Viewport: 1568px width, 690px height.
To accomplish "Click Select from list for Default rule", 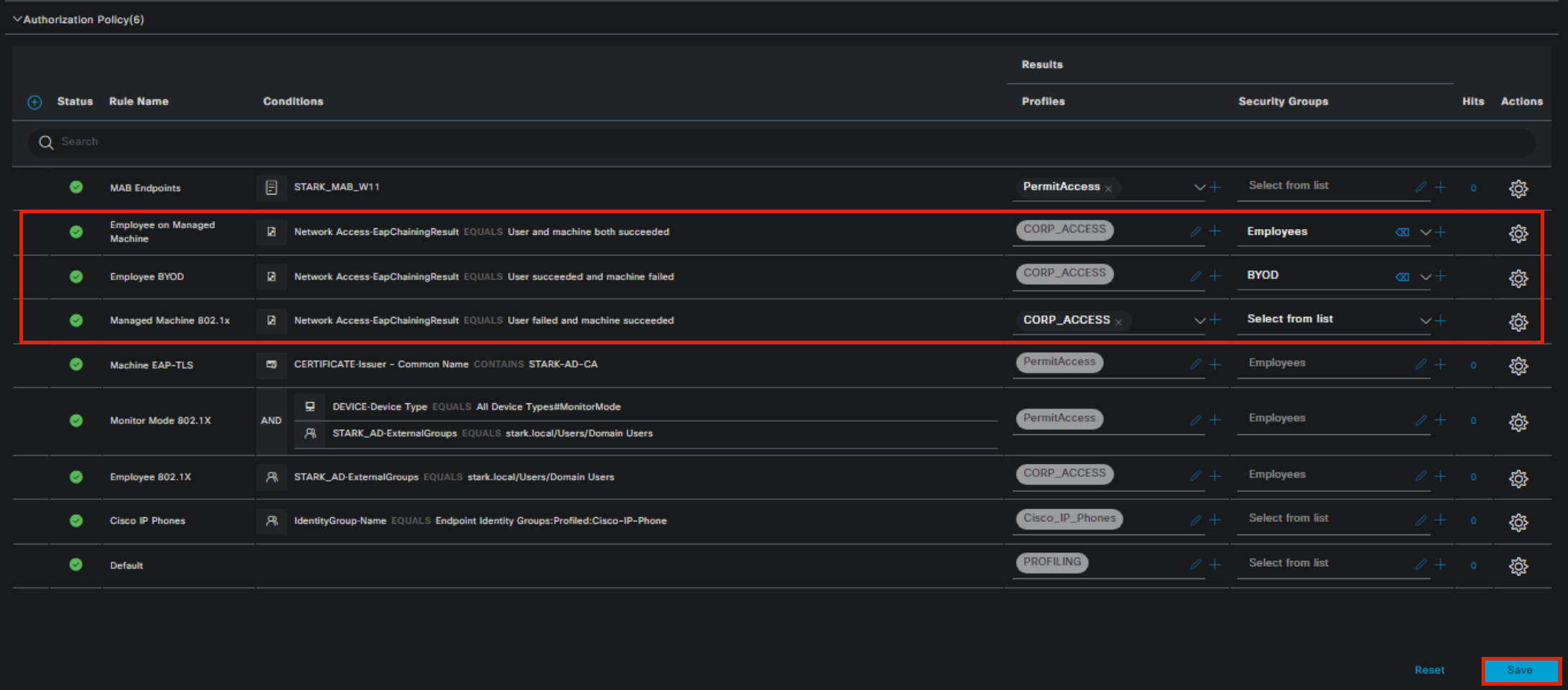I will pos(1288,563).
